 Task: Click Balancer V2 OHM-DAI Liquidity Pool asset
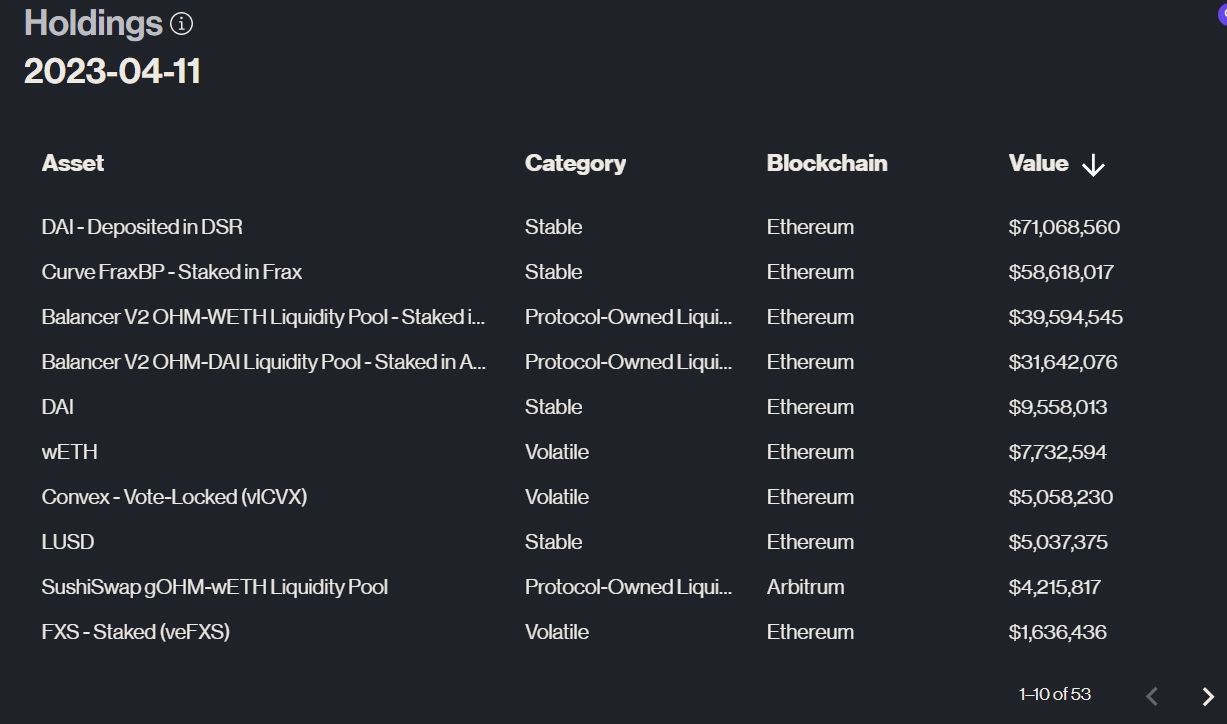pyautogui.click(x=263, y=362)
